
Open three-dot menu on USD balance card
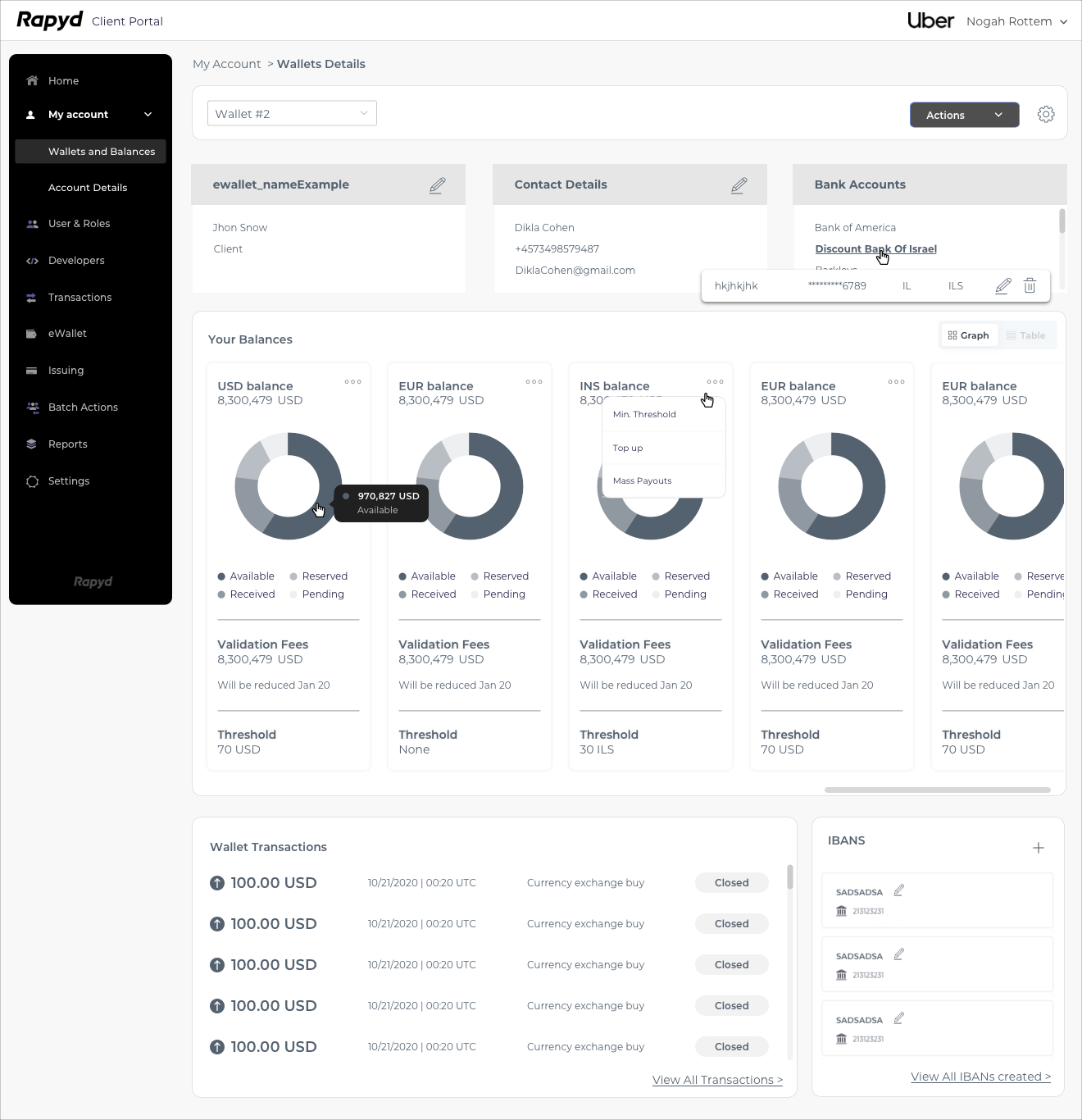[352, 382]
